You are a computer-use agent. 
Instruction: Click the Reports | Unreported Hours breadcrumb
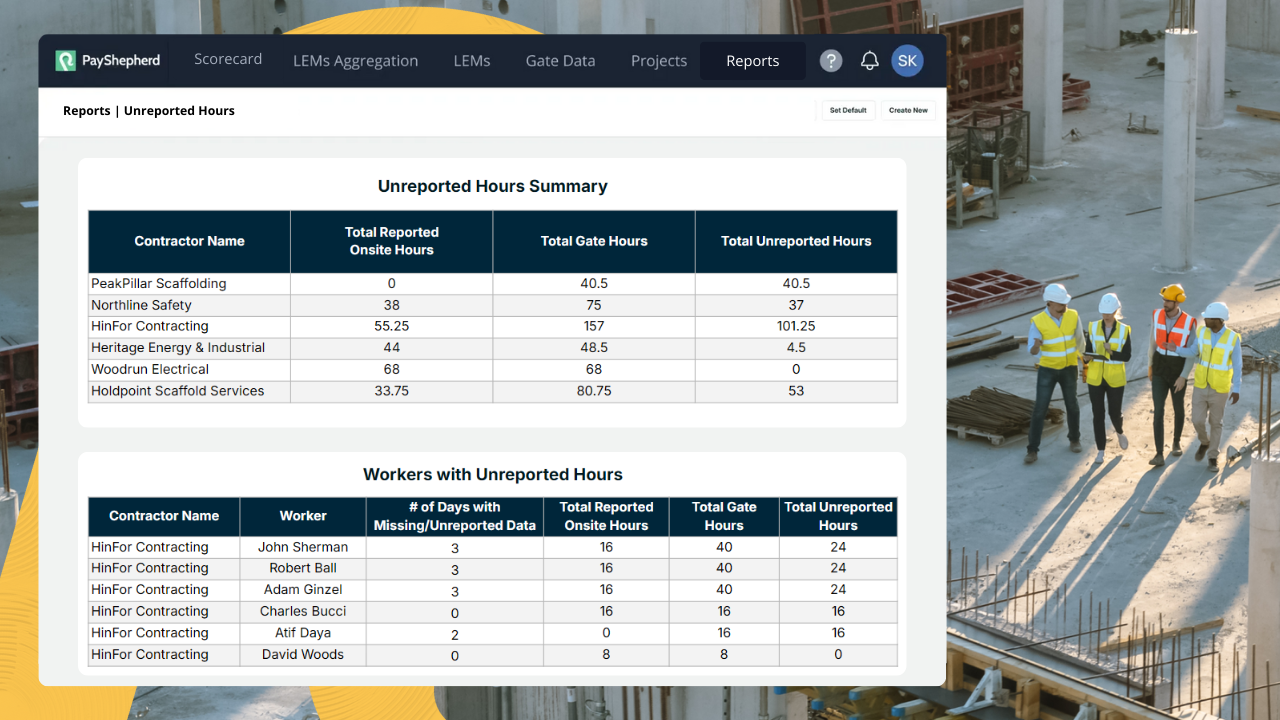[149, 111]
